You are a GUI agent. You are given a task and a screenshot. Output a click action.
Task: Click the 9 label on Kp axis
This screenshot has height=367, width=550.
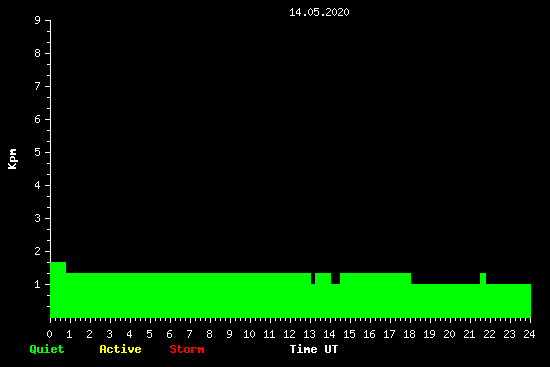38,20
